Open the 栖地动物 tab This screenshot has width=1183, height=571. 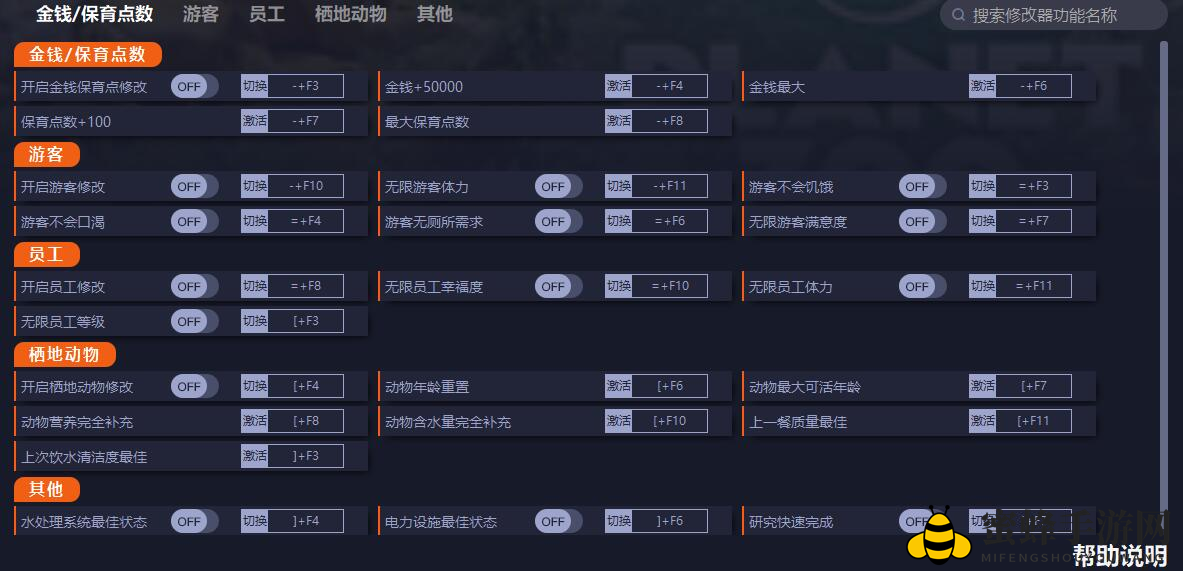[350, 14]
